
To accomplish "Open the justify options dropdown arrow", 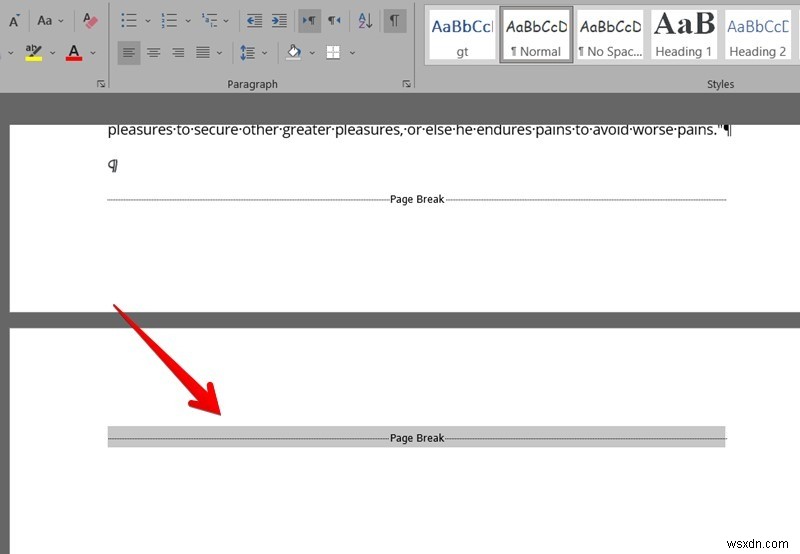I will pyautogui.click(x=219, y=53).
